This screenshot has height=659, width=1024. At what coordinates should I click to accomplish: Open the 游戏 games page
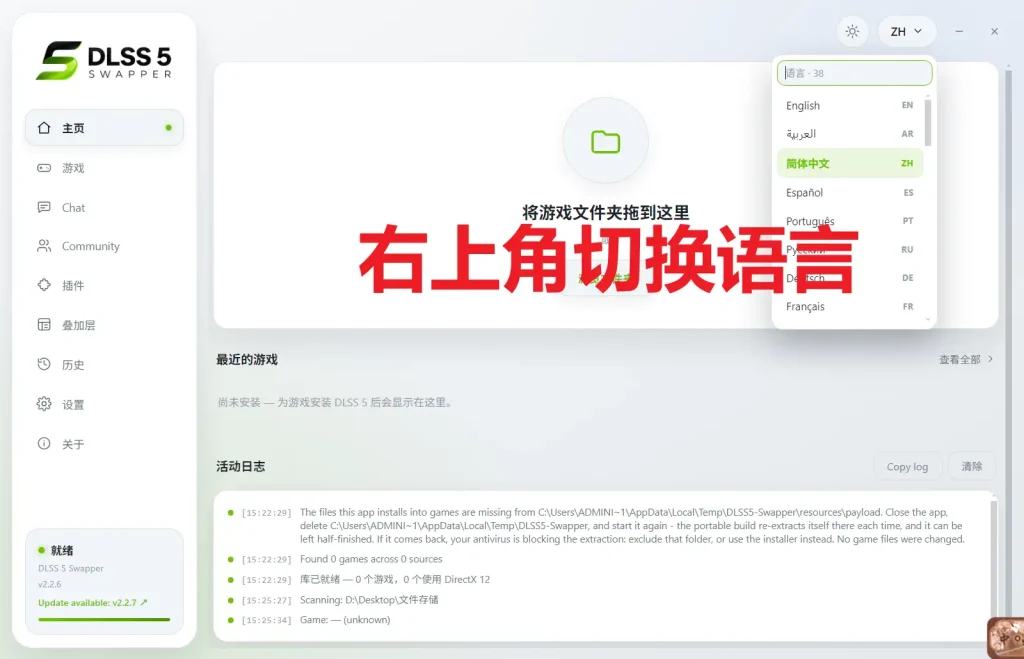point(104,168)
